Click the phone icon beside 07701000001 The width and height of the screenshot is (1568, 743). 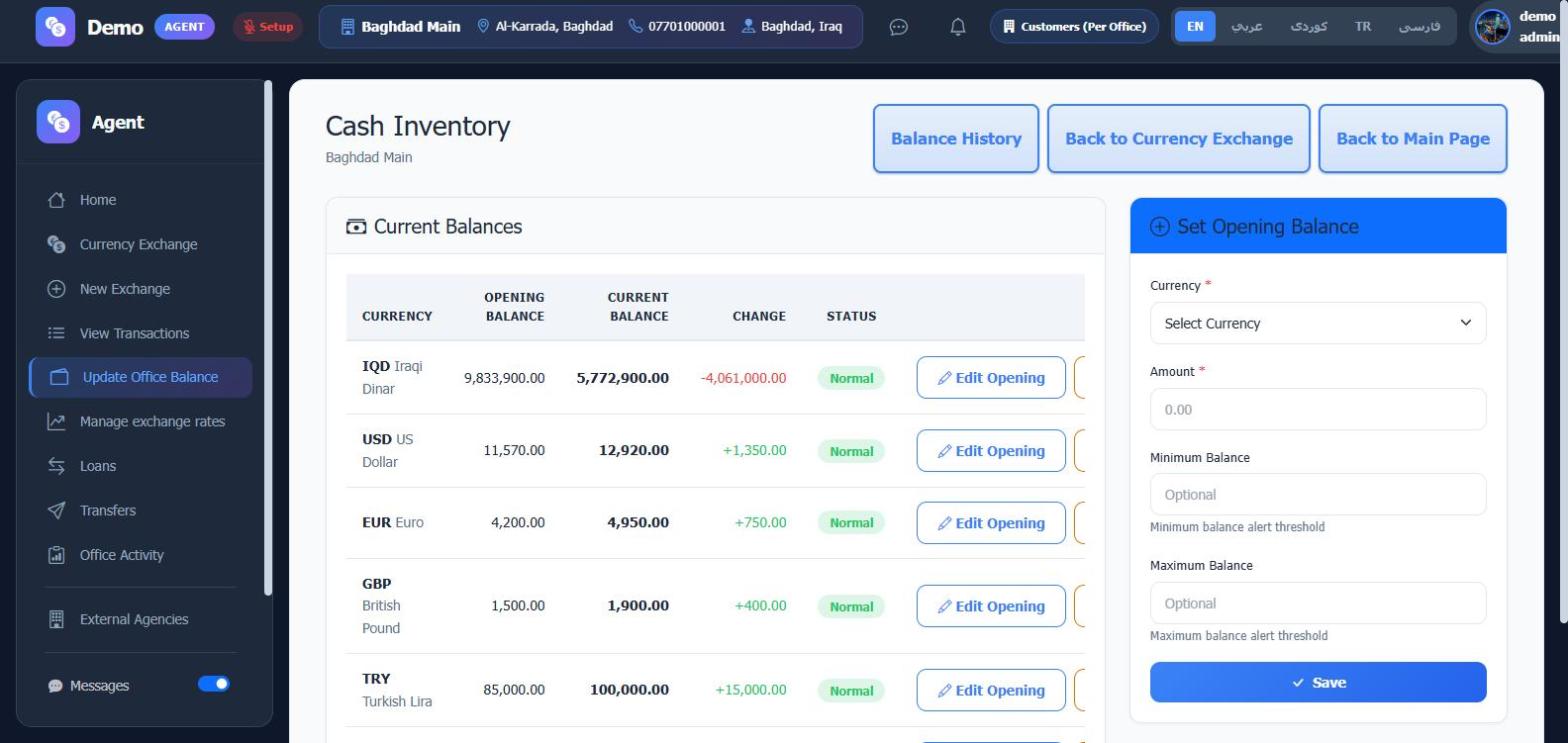pos(635,26)
